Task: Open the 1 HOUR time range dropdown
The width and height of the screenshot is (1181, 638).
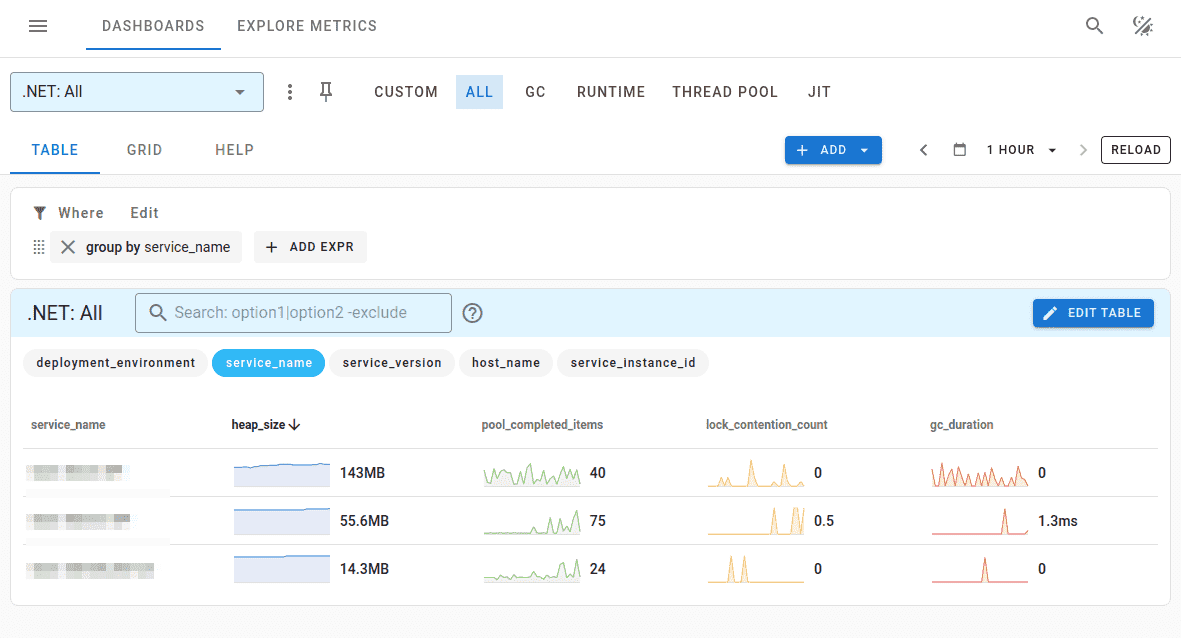Action: (1020, 149)
